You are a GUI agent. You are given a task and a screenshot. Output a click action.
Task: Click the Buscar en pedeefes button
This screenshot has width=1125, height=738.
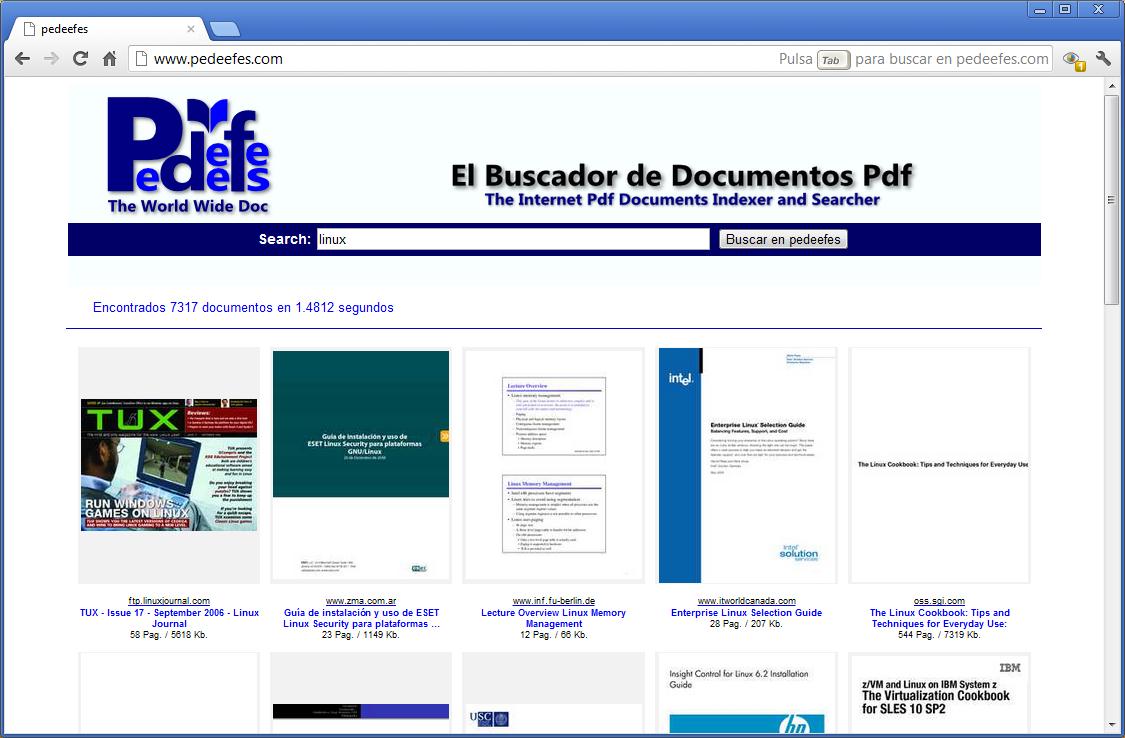[x=783, y=240]
